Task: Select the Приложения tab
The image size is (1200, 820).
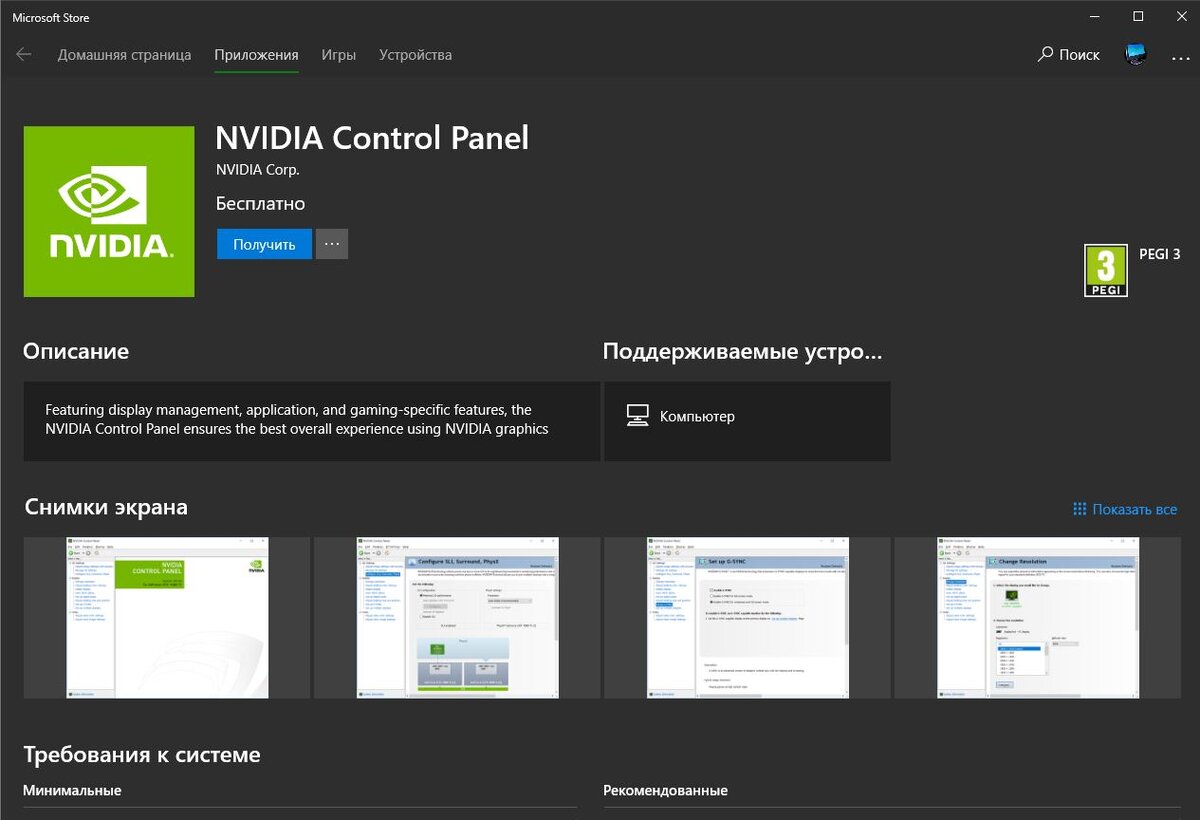Action: click(x=256, y=55)
